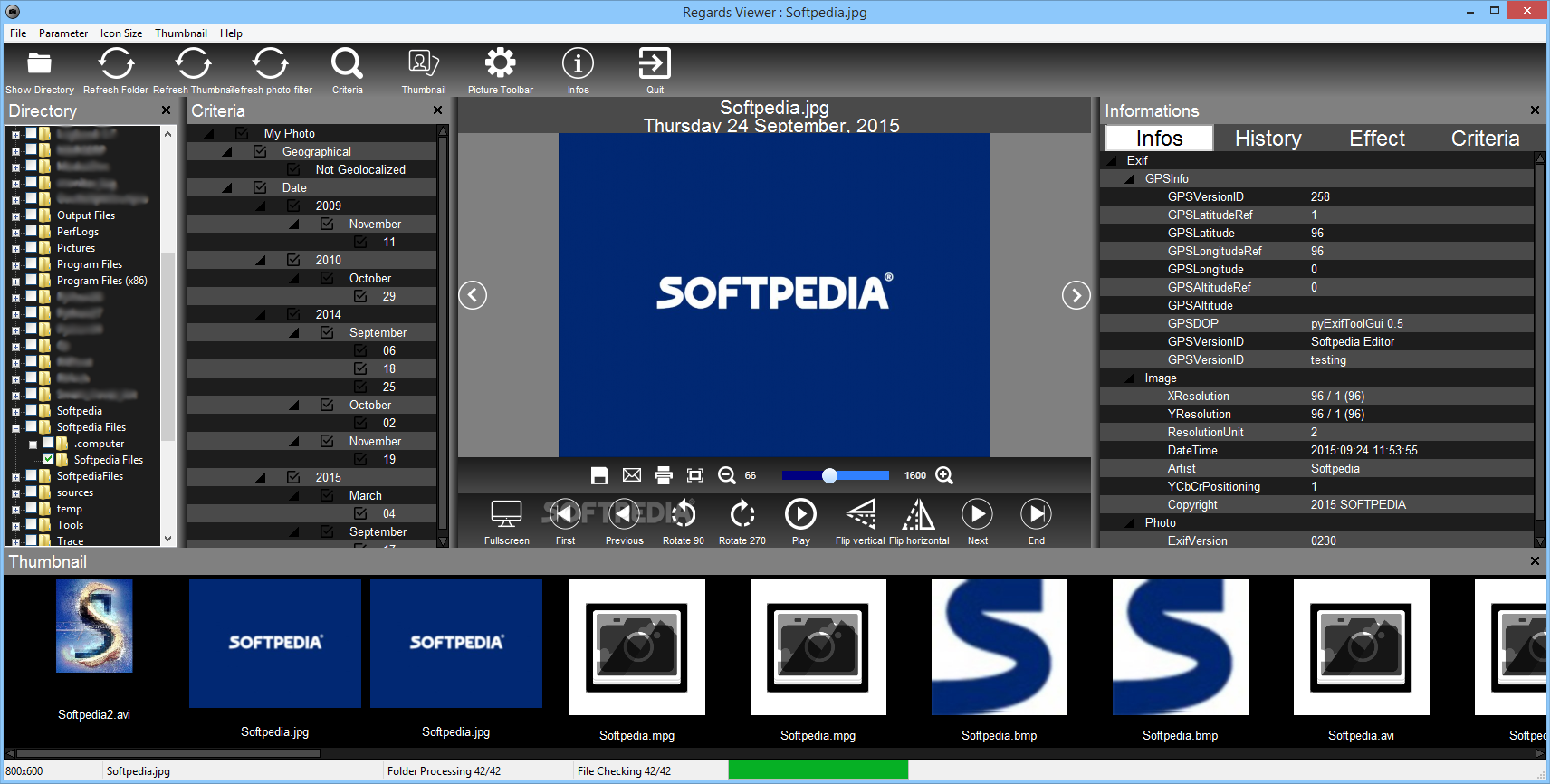Image resolution: width=1550 pixels, height=784 pixels.
Task: Close the Thumbnail panel
Action: coord(1535,561)
